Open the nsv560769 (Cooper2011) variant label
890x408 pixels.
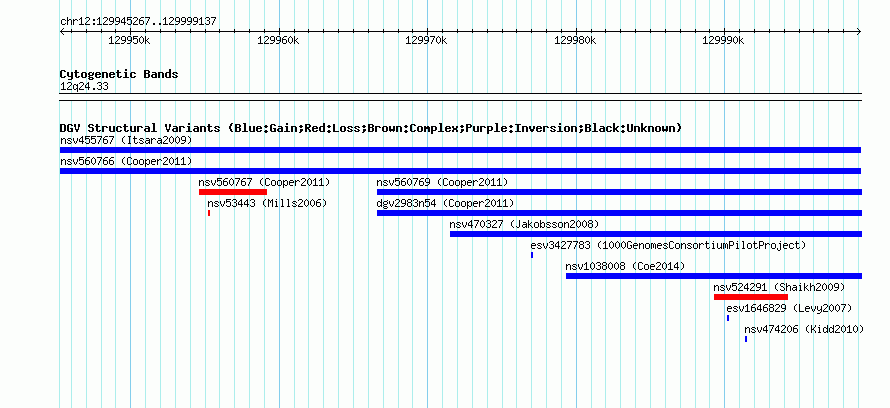(442, 182)
